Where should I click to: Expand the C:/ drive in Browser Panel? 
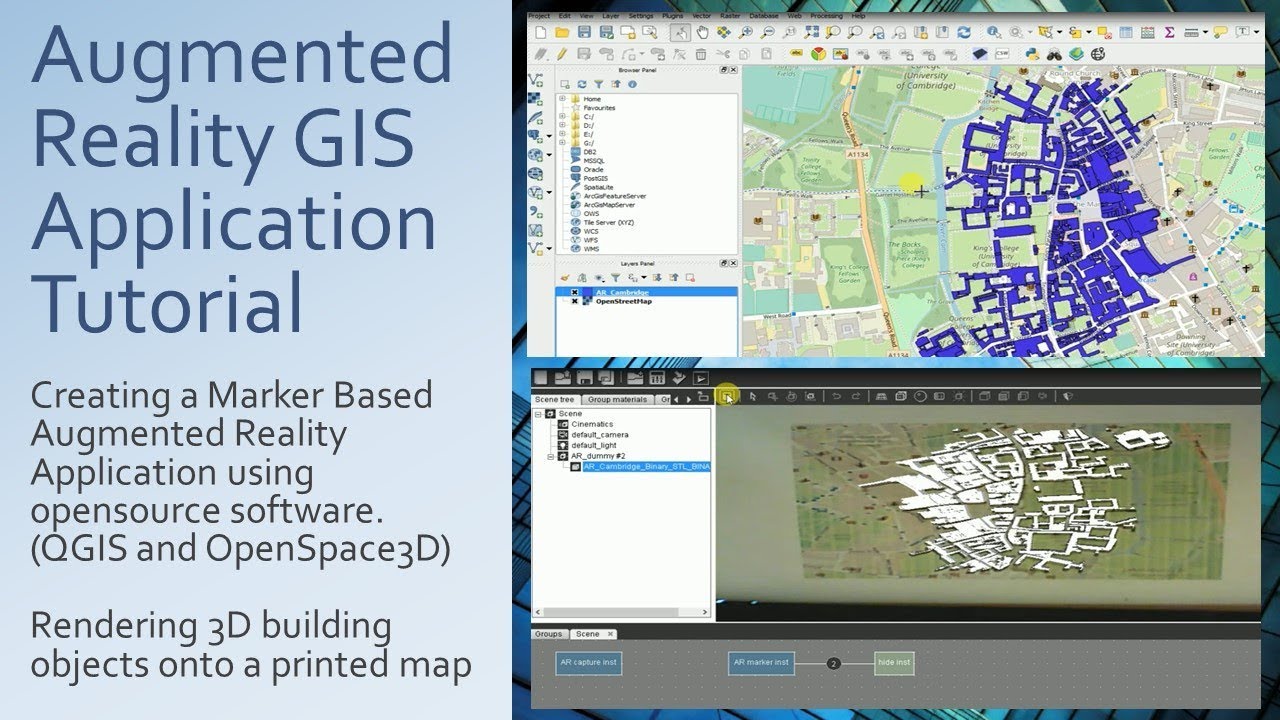(563, 116)
